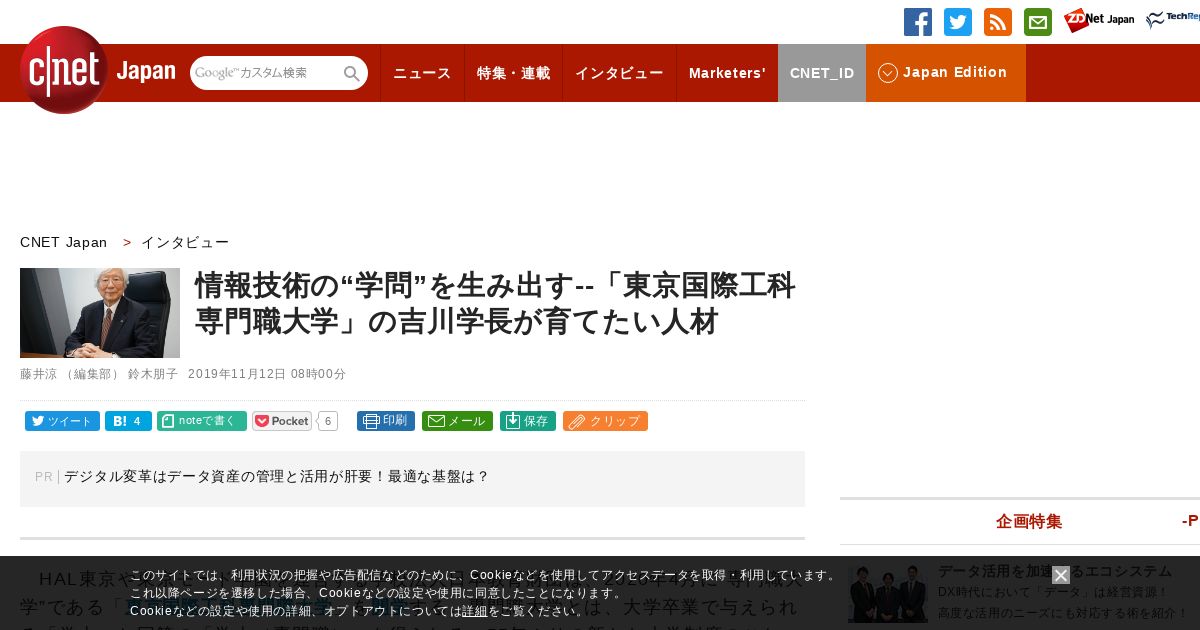This screenshot has width=1200, height=630.
Task: Open the green mail newsletter icon
Action: pyautogui.click(x=1038, y=22)
